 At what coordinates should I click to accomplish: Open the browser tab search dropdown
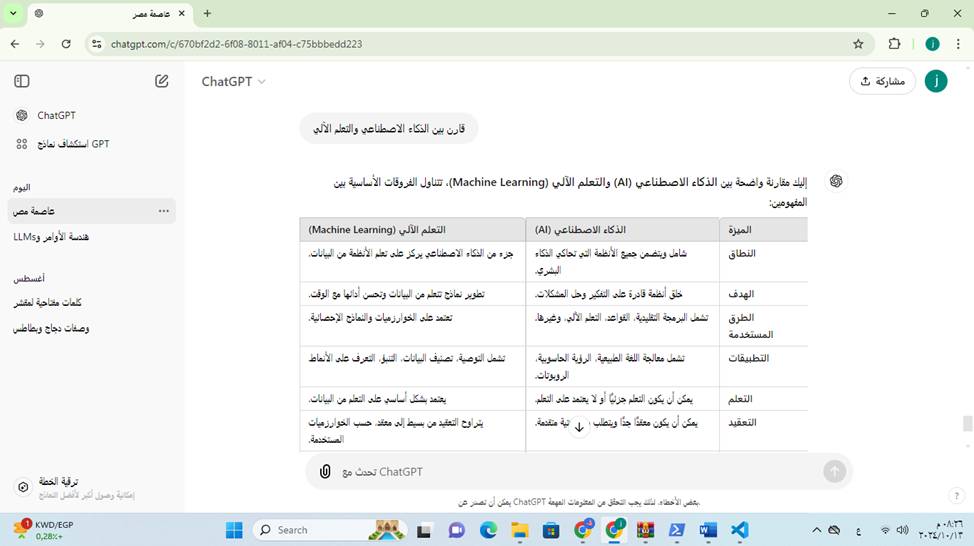(14, 14)
